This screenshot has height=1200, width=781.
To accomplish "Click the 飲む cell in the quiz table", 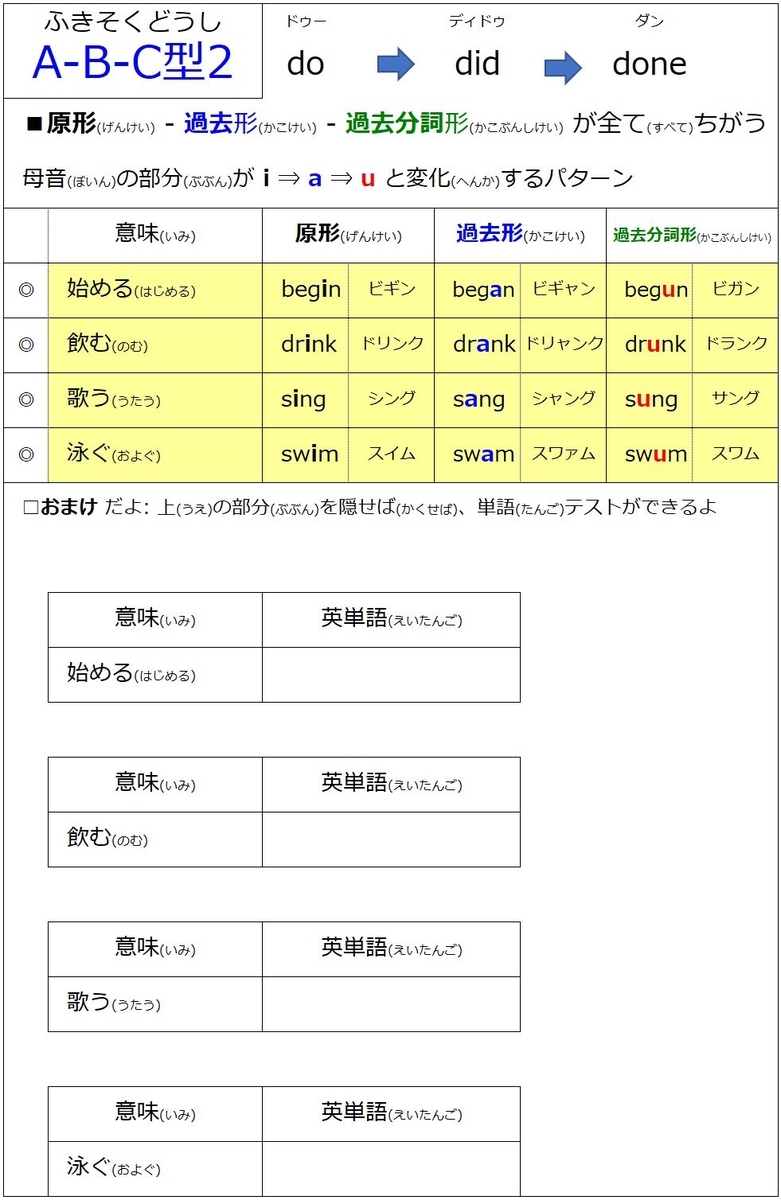I will tap(155, 839).
